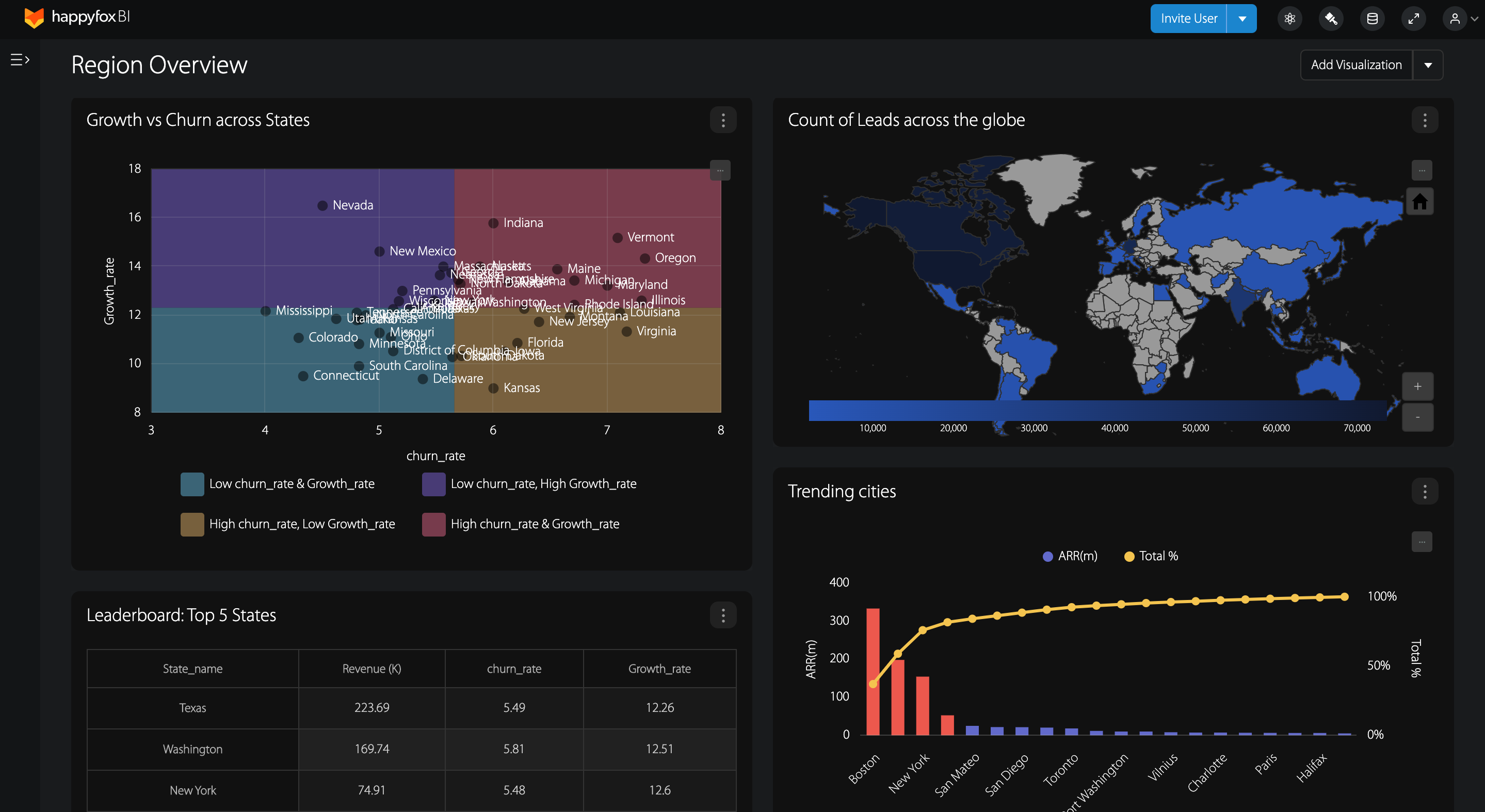Toggle fullscreen expand icon
This screenshot has width=1485, height=812.
[x=1413, y=19]
